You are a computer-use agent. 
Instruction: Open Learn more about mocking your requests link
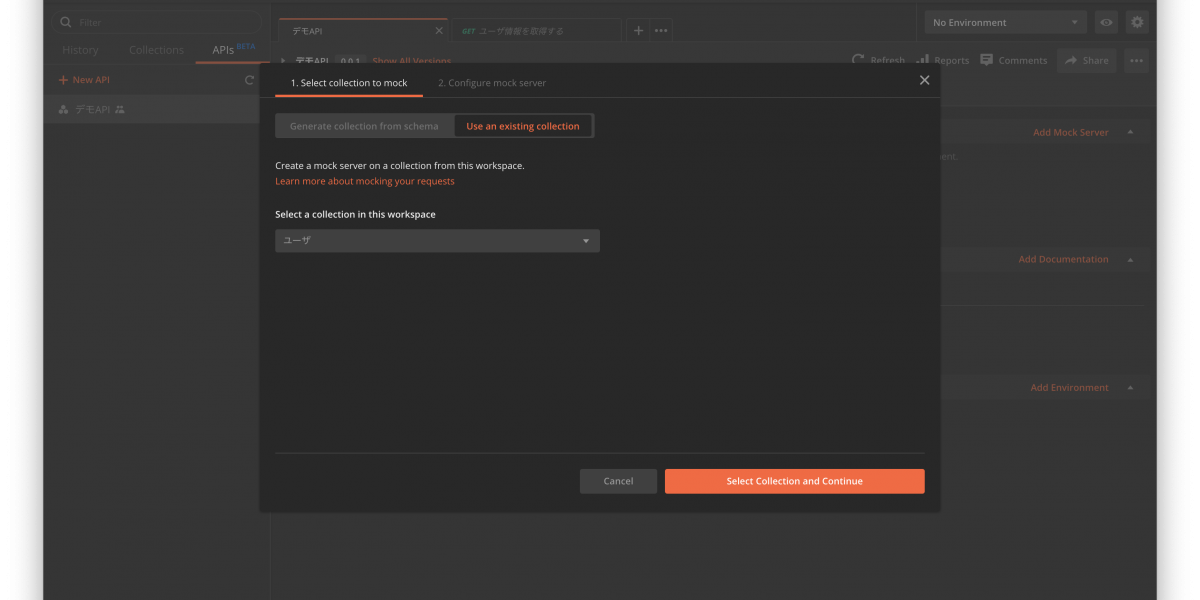[365, 181]
